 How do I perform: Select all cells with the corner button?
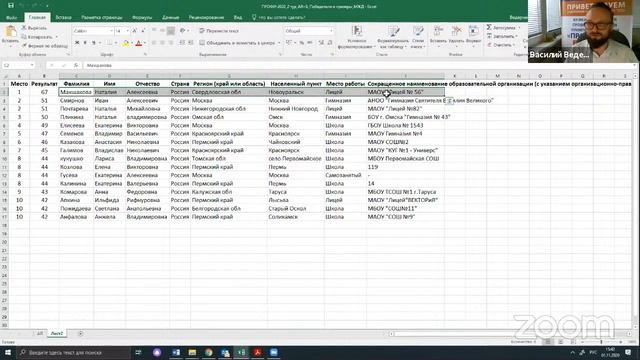pos(4,76)
